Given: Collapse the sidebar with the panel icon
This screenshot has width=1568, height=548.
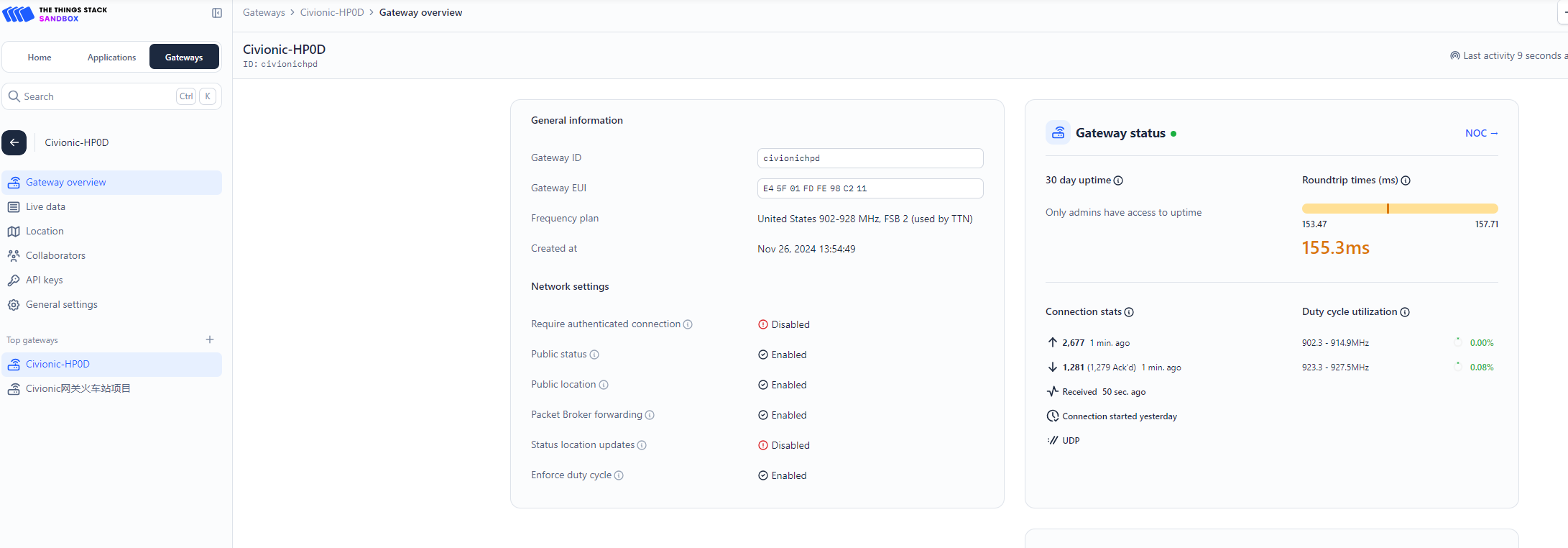Looking at the screenshot, I should 217,13.
